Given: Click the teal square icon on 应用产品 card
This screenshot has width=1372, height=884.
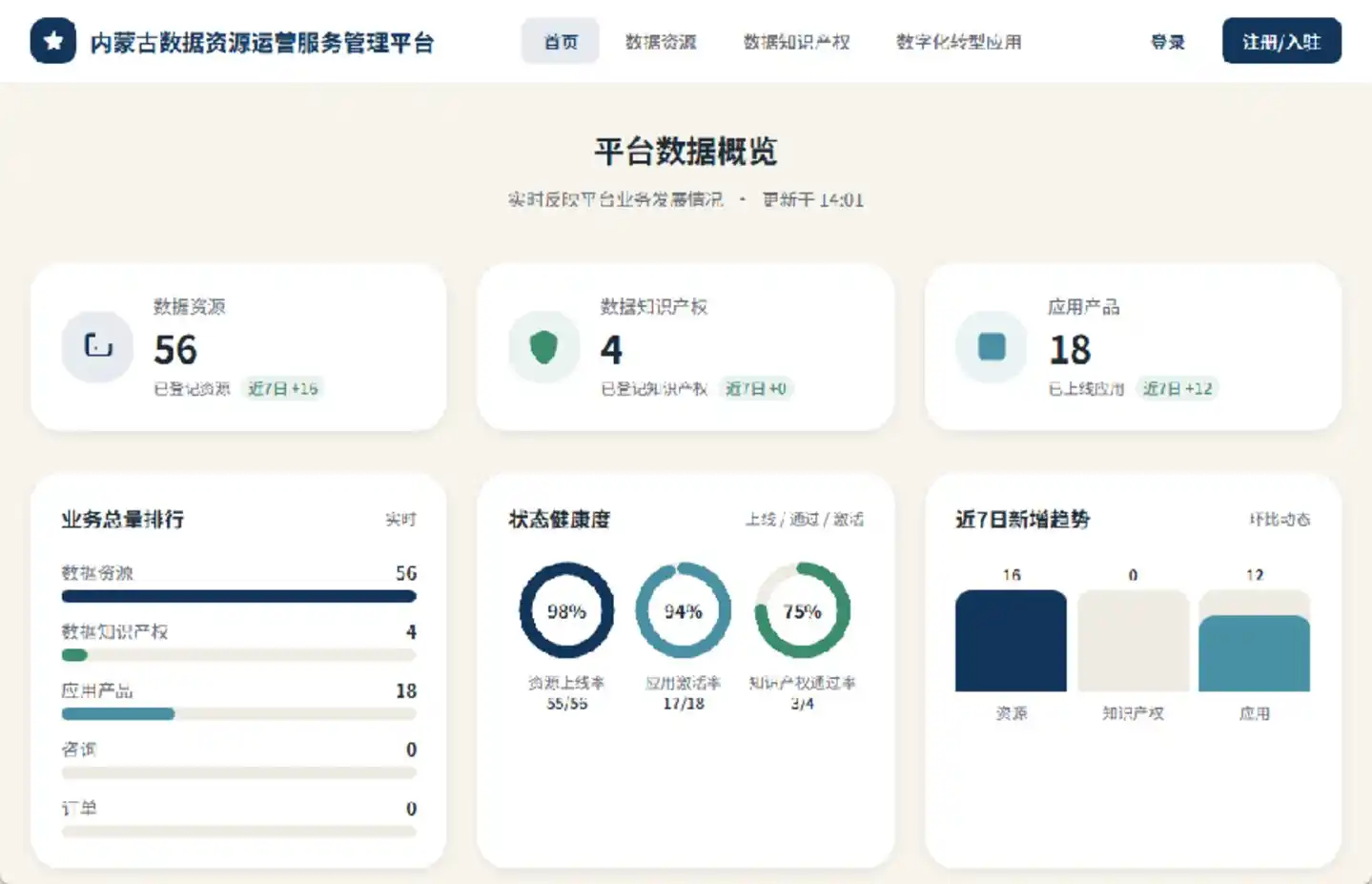Looking at the screenshot, I should tap(992, 346).
